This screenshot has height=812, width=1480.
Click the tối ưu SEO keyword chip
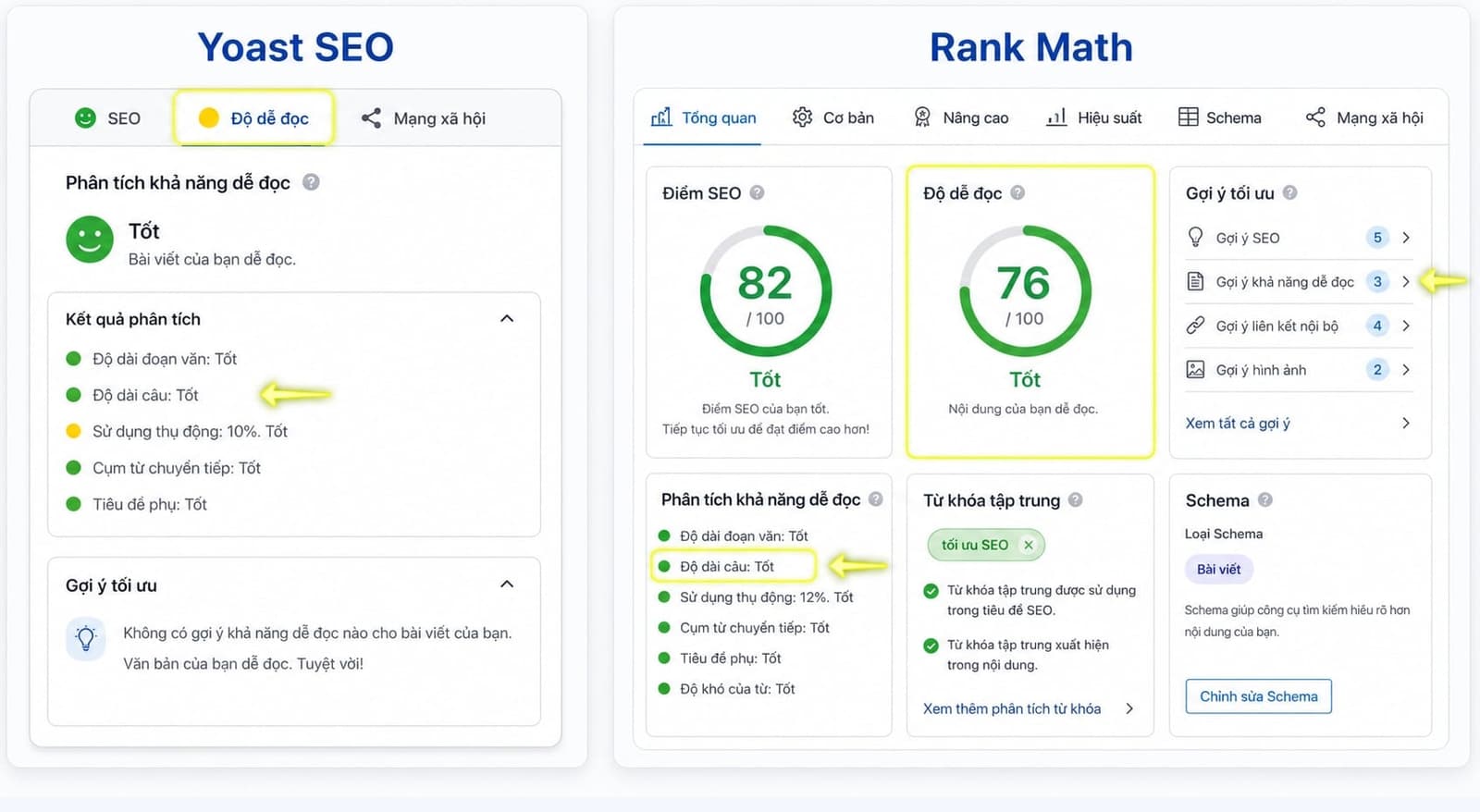pyautogui.click(x=986, y=545)
